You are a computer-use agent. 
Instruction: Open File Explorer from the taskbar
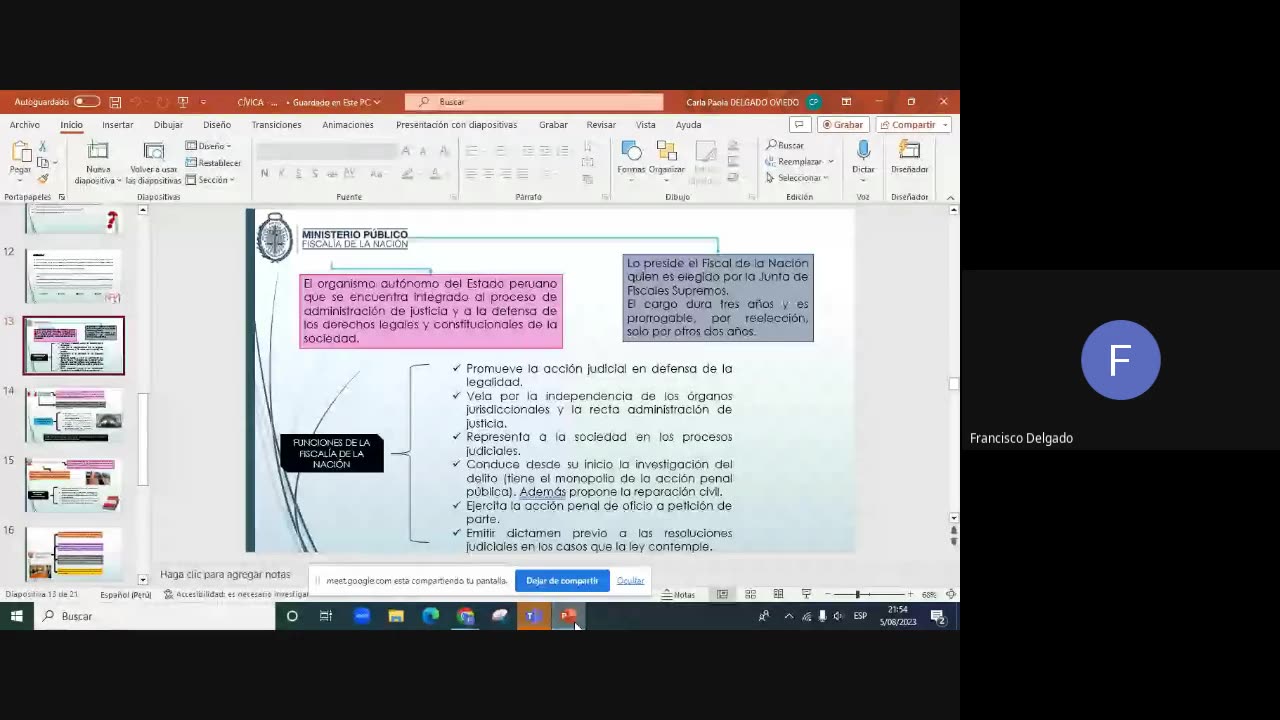tap(396, 617)
